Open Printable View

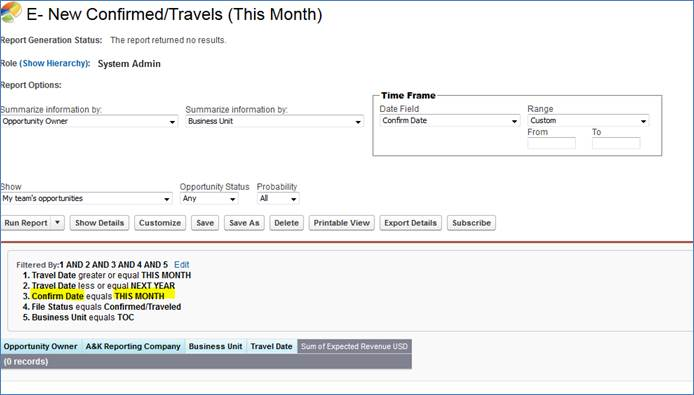tap(342, 223)
